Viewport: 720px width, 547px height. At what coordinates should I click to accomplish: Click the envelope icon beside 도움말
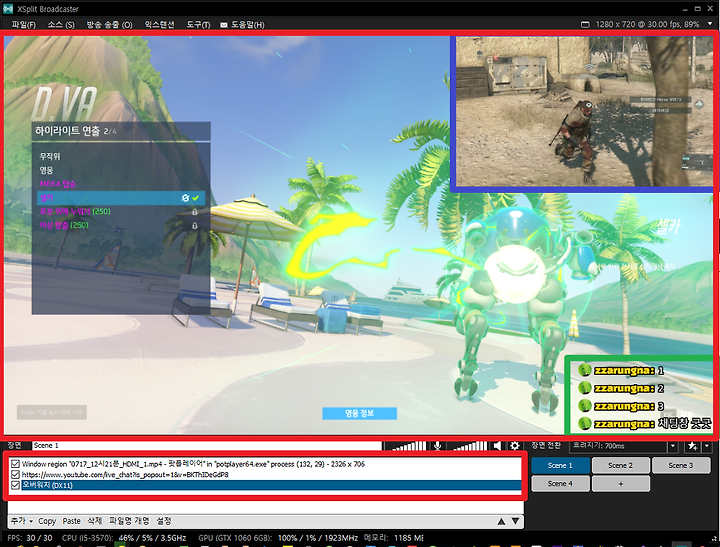coord(224,25)
